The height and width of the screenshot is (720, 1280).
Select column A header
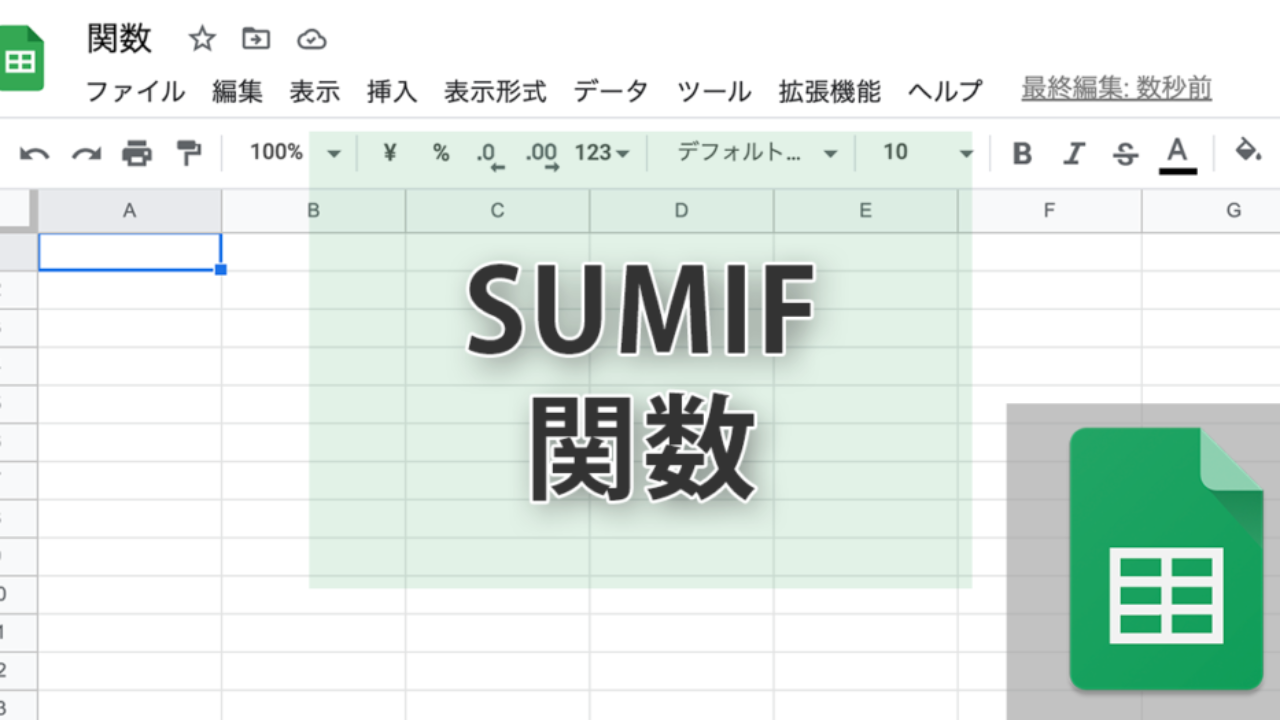(x=130, y=211)
